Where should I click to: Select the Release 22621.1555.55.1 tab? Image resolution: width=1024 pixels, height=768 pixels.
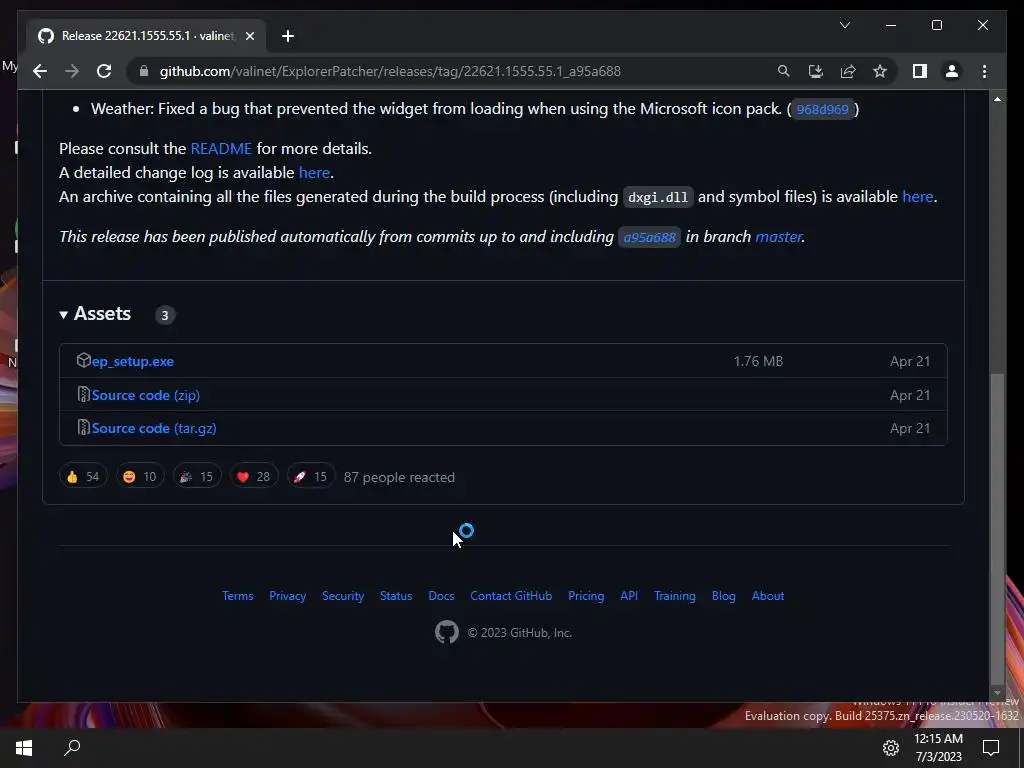pos(146,36)
